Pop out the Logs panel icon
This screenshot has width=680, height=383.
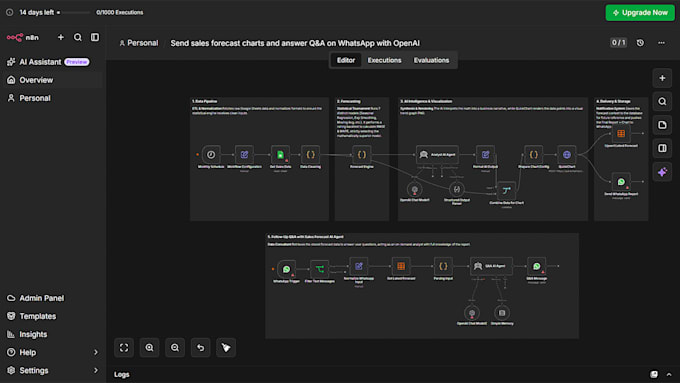tap(654, 374)
